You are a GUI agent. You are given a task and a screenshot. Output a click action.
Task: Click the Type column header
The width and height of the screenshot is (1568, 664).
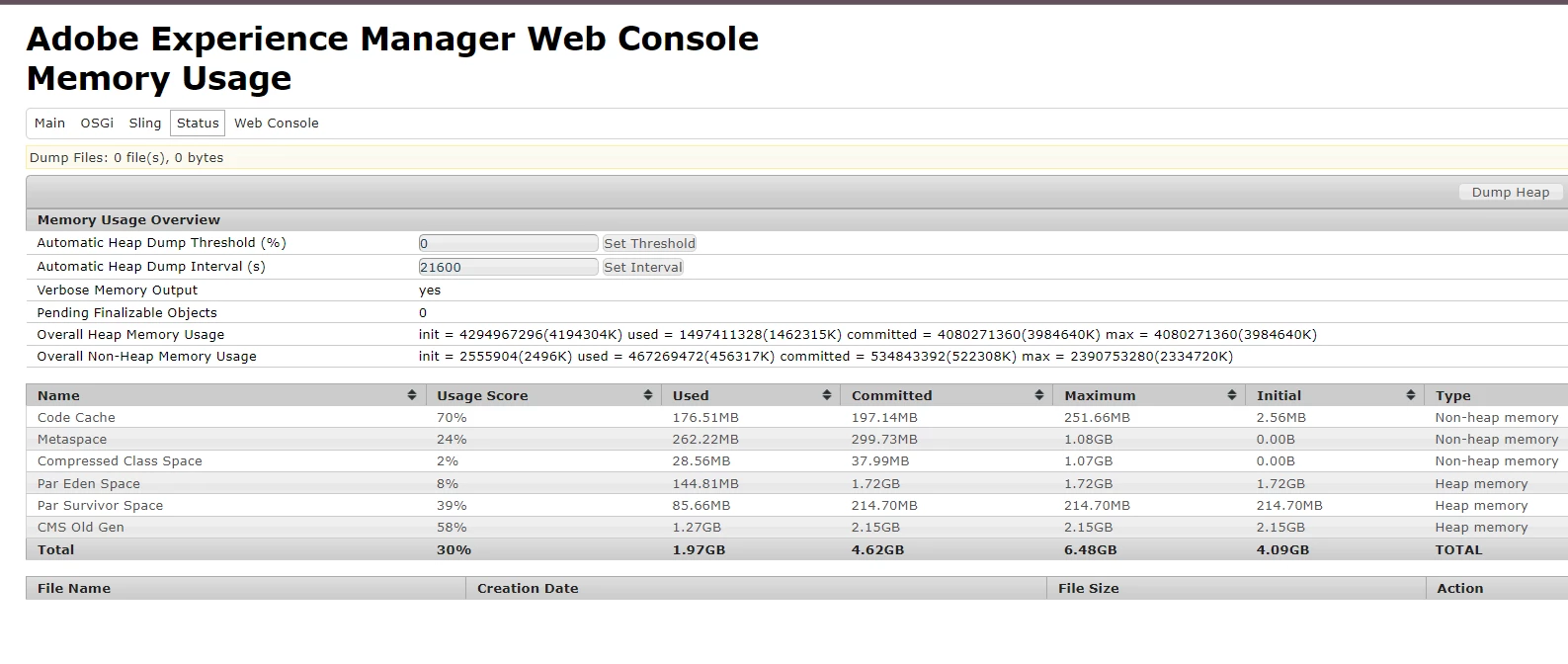(1496, 395)
